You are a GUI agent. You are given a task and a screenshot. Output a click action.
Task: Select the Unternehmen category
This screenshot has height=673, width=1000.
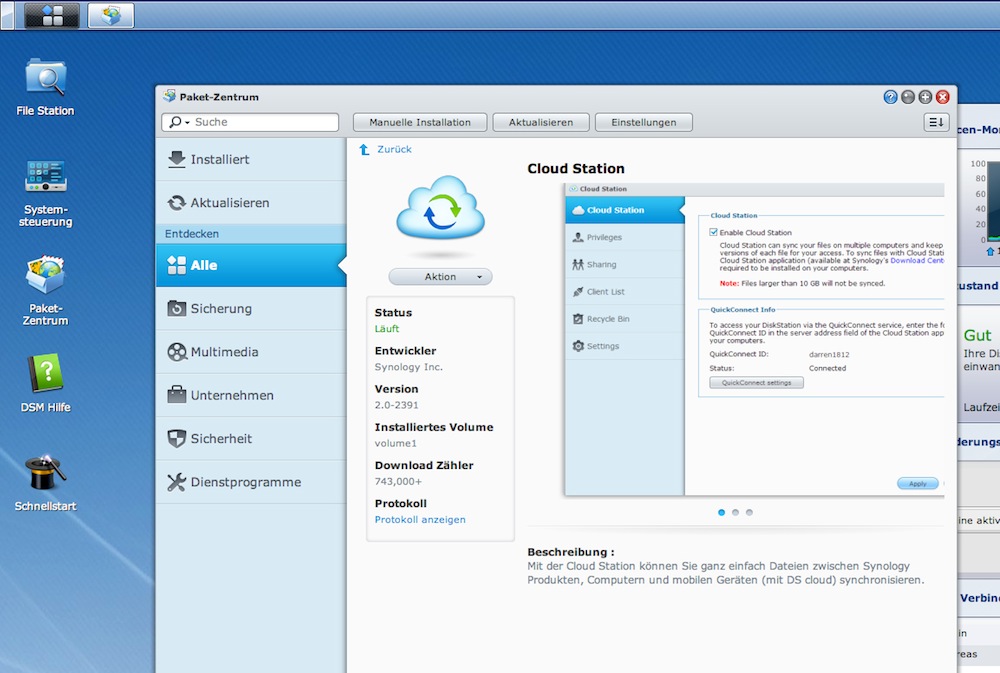[x=251, y=396]
